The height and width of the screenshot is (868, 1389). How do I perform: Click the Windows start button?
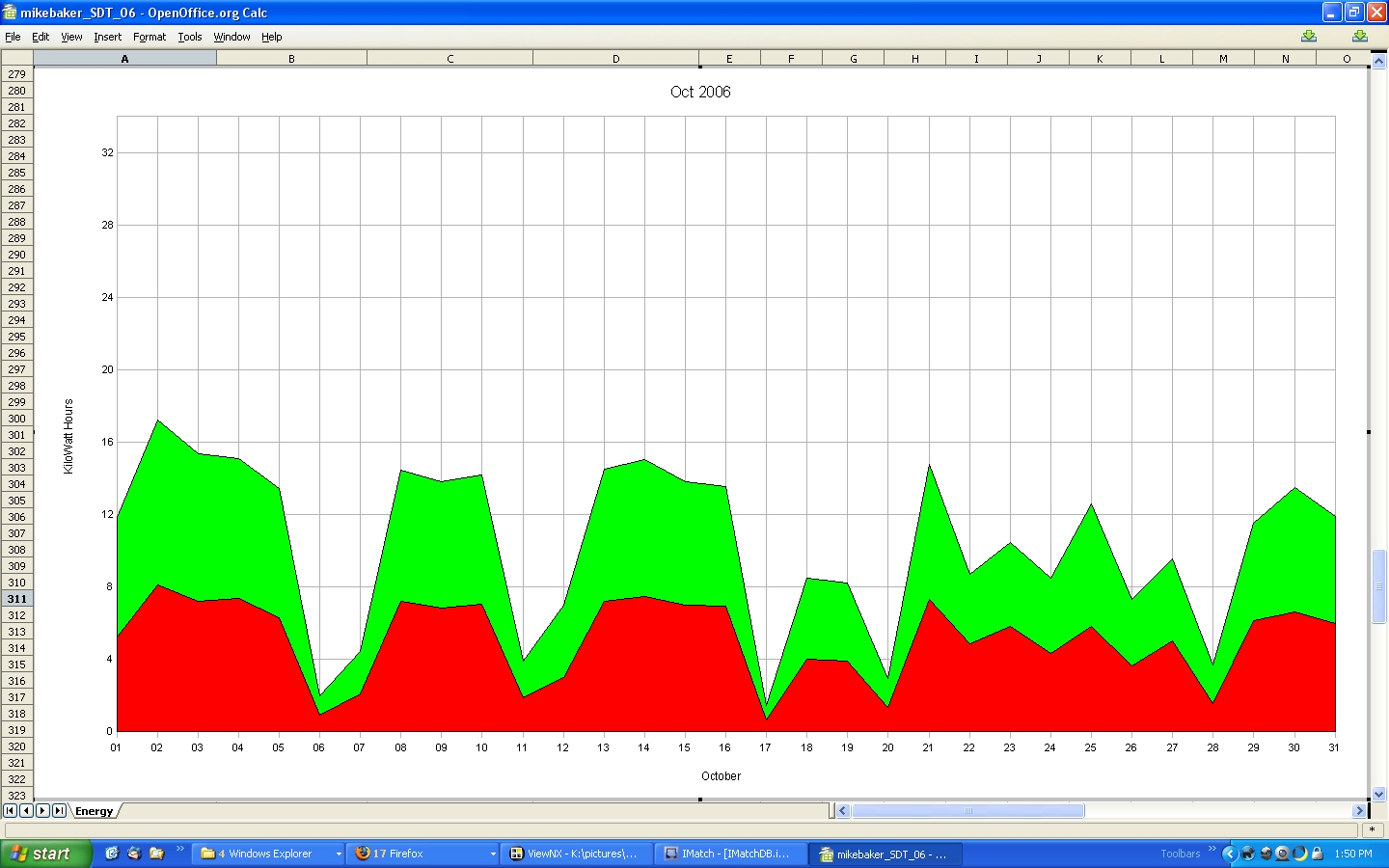tap(45, 854)
